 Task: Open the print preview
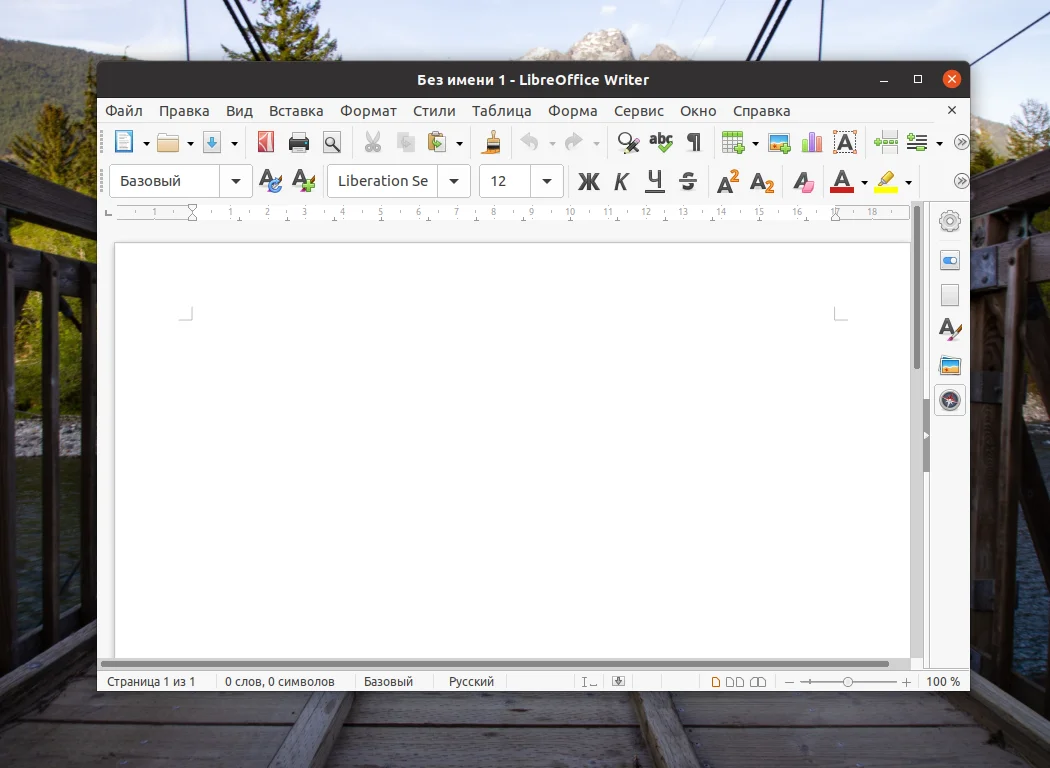330,142
